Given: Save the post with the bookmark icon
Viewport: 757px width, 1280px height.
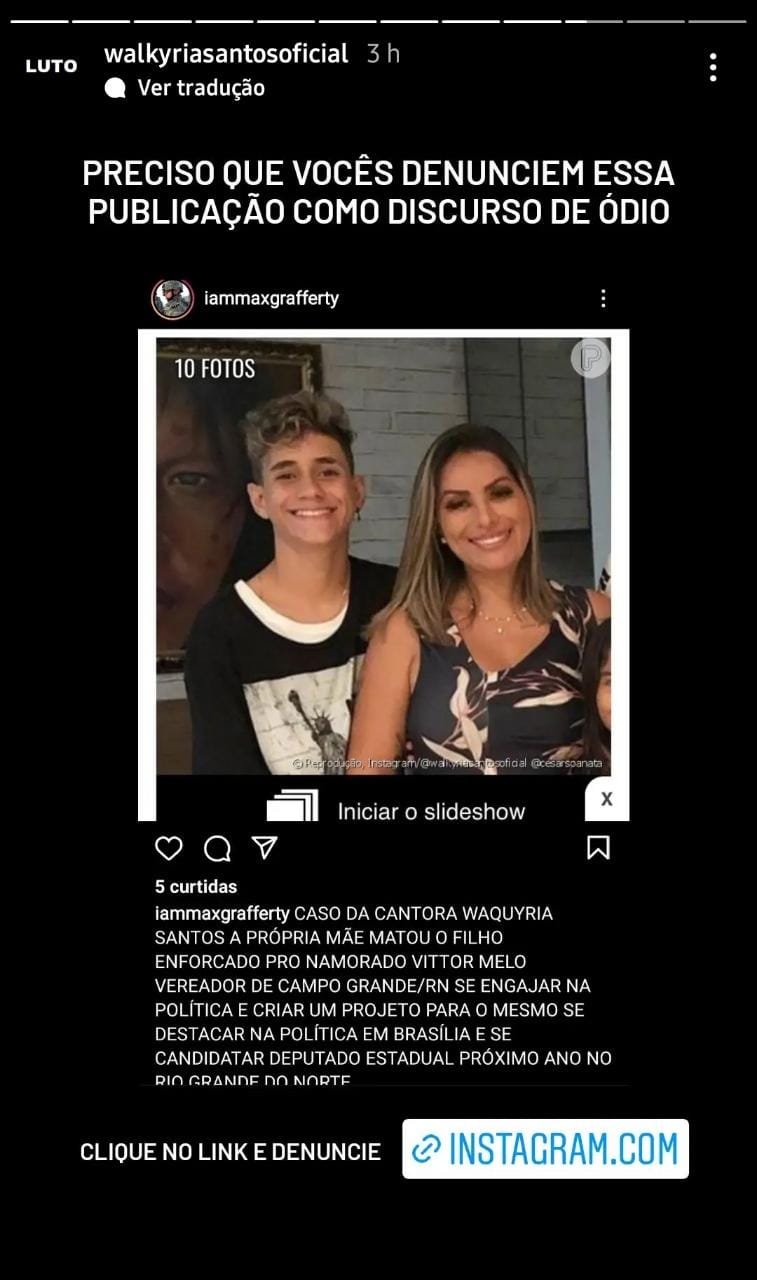Looking at the screenshot, I should (x=598, y=848).
